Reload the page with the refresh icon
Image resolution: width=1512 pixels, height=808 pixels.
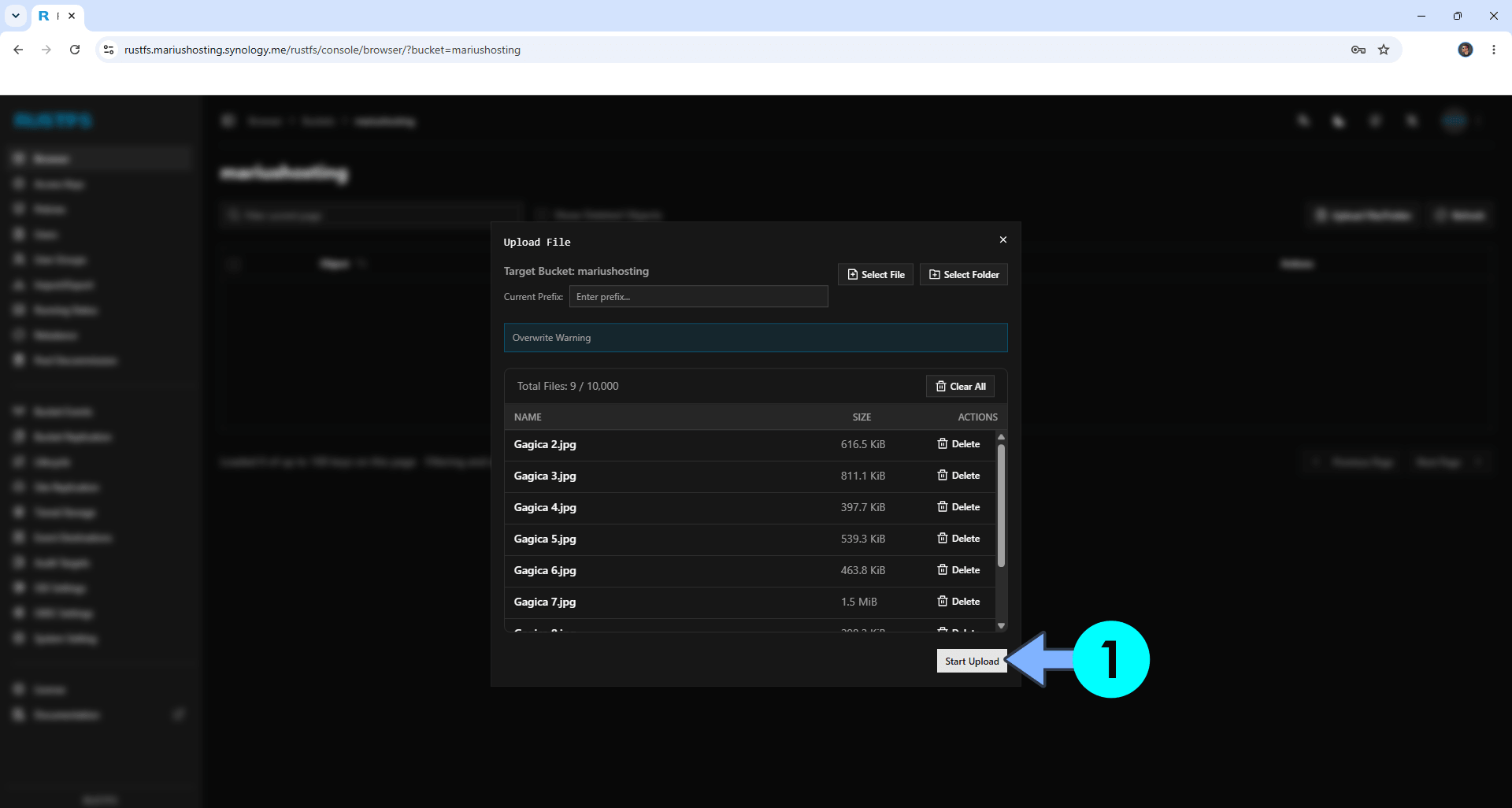[x=75, y=50]
